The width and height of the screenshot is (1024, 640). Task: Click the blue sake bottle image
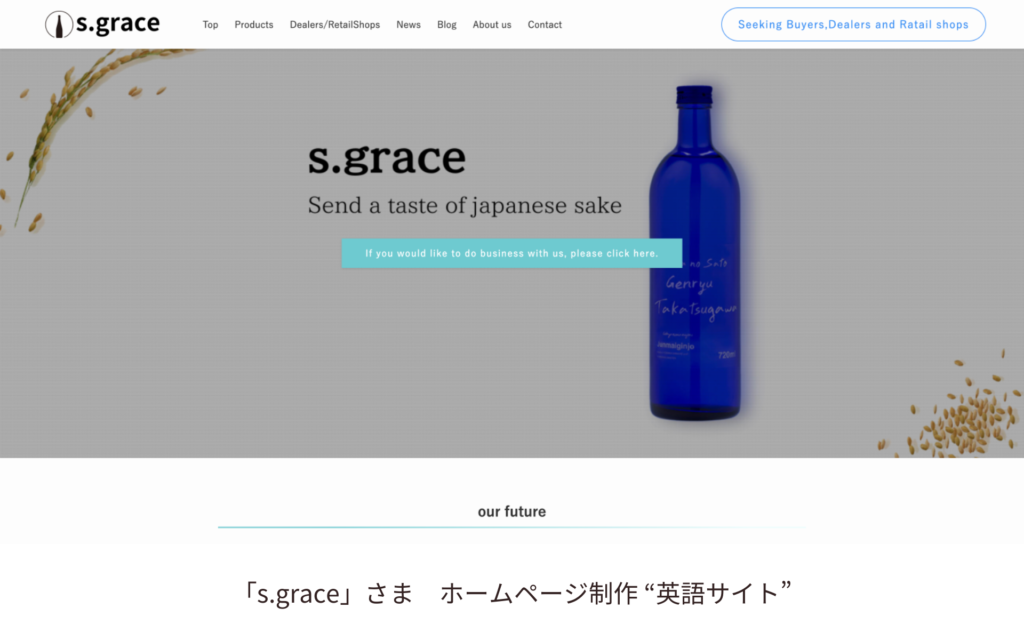click(695, 253)
